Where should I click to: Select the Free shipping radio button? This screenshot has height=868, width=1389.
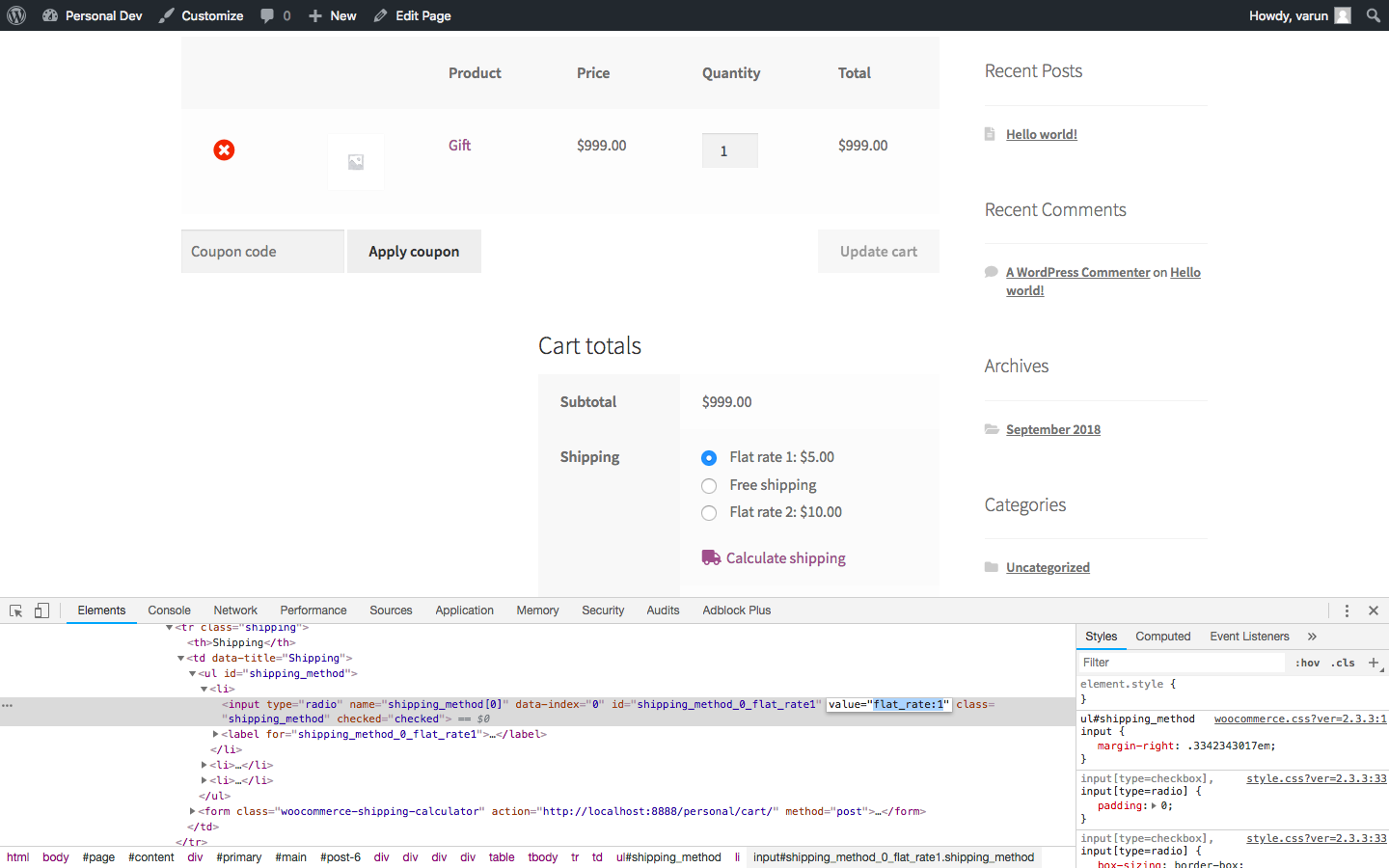coord(709,485)
